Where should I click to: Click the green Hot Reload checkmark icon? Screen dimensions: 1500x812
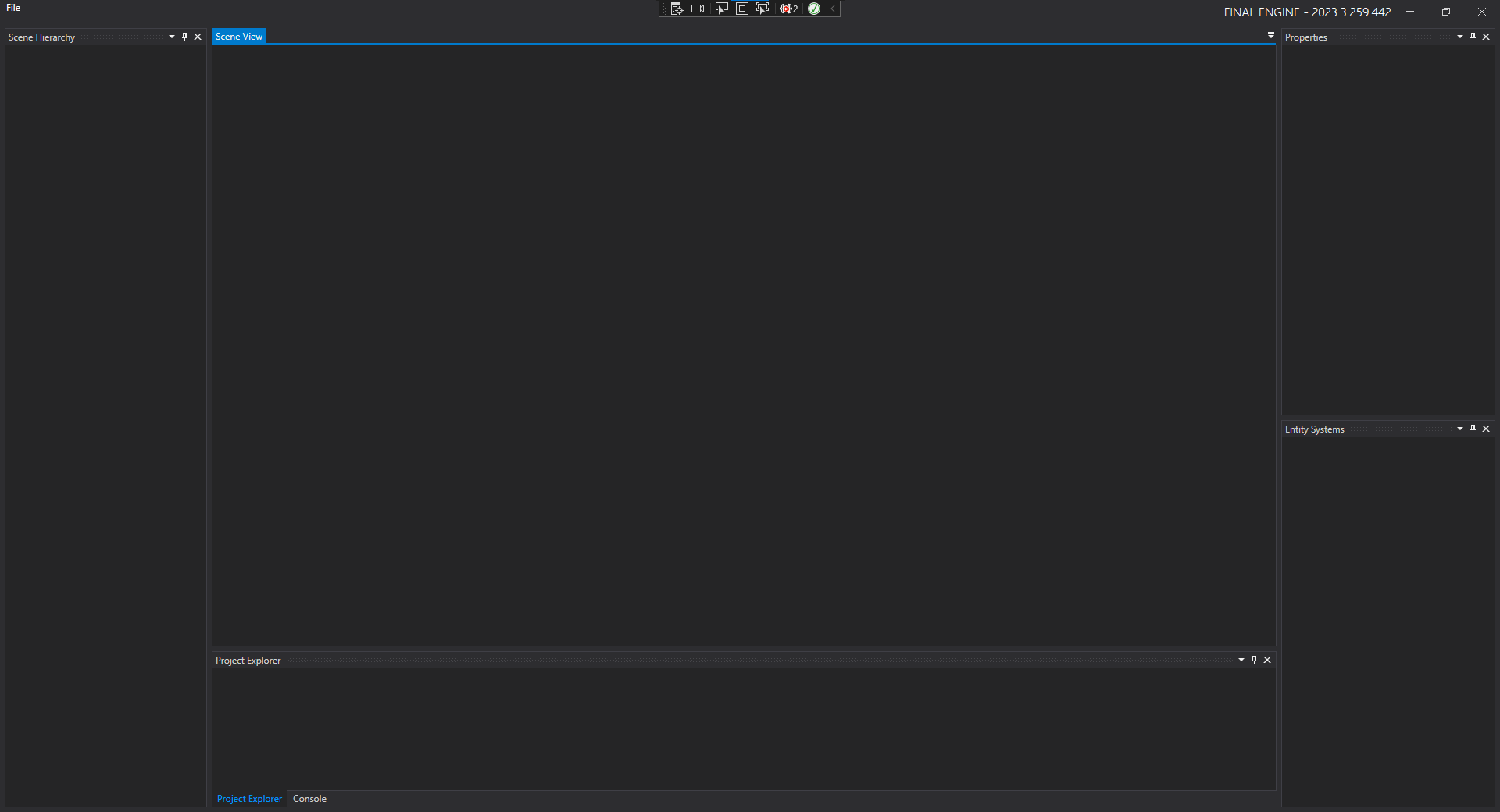(814, 9)
